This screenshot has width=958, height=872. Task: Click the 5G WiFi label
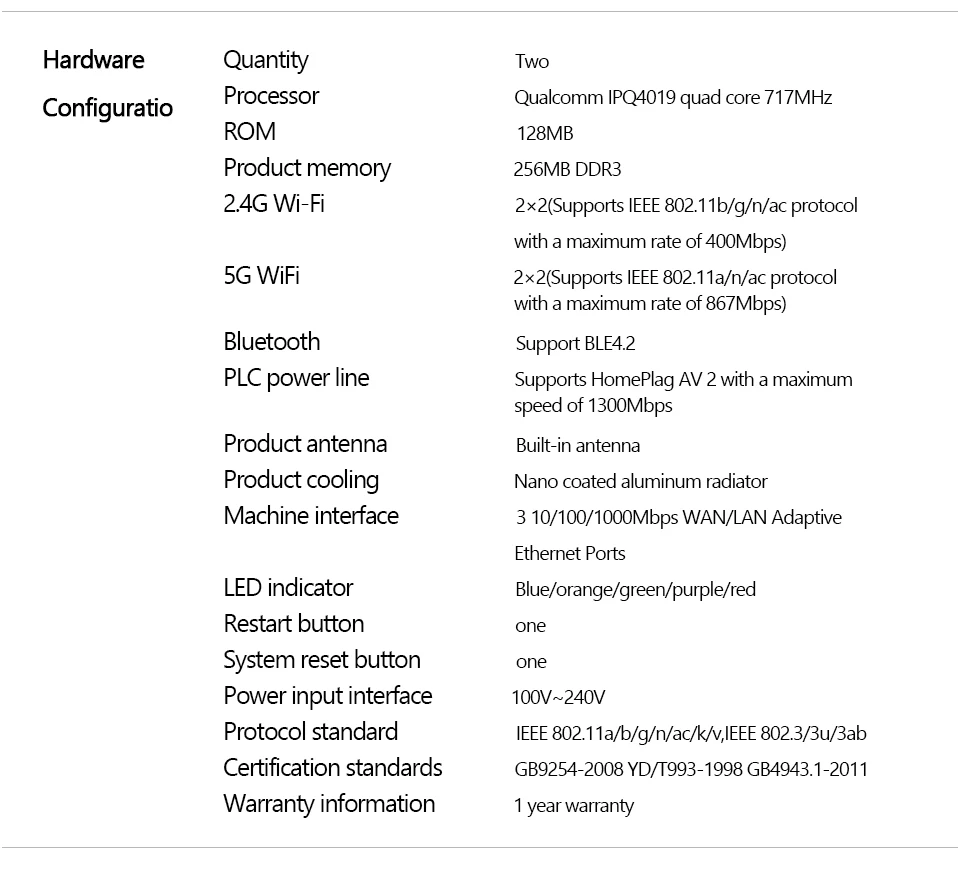(x=261, y=276)
